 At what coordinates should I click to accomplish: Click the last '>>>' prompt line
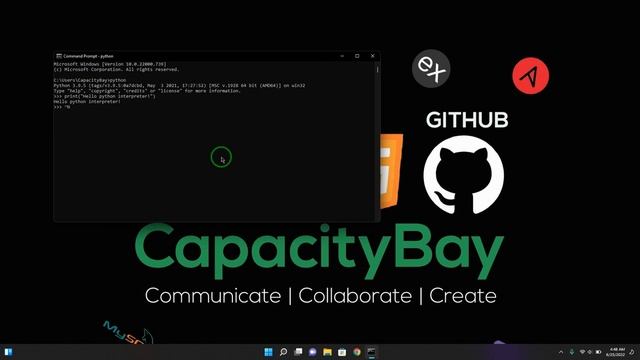coord(62,107)
